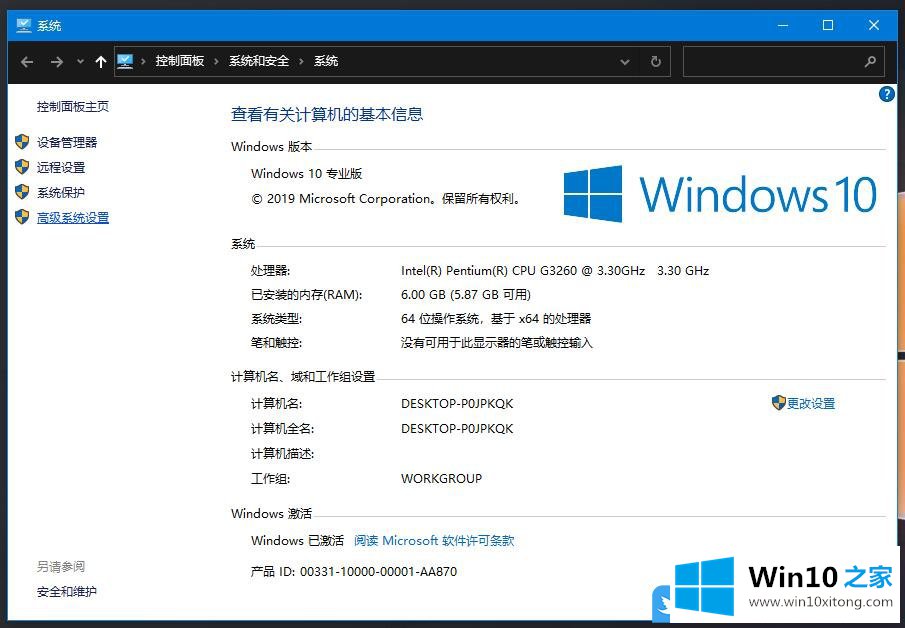This screenshot has width=905, height=628.
Task: Open help with the blue question mark
Action: coord(887,94)
